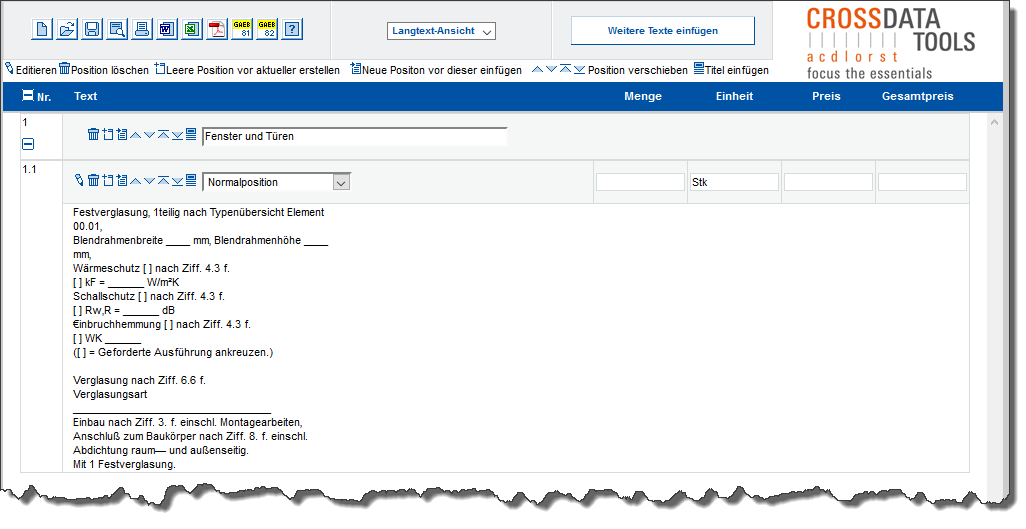Export as GAEB 82 file
This screenshot has height=529, width=1026.
(267, 29)
